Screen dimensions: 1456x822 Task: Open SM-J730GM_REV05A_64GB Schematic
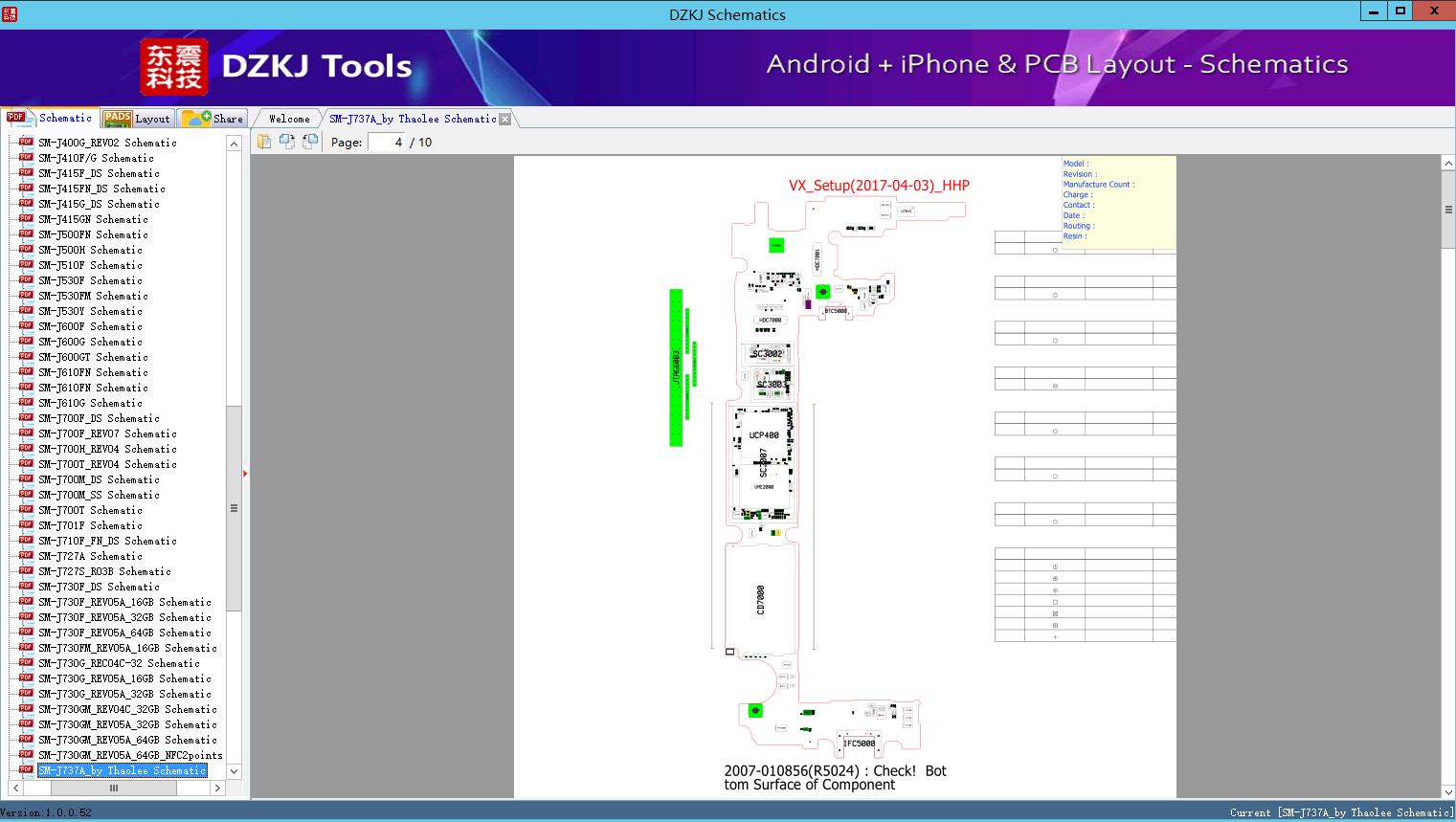127,740
